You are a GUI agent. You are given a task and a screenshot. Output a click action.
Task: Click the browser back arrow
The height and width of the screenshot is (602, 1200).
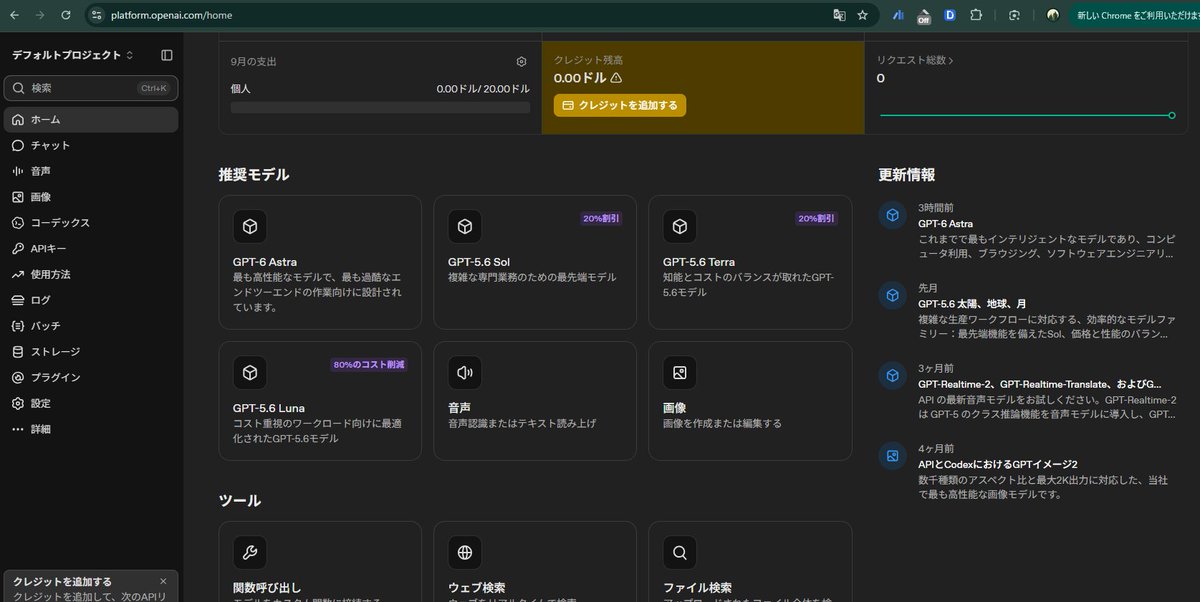tap(15, 15)
